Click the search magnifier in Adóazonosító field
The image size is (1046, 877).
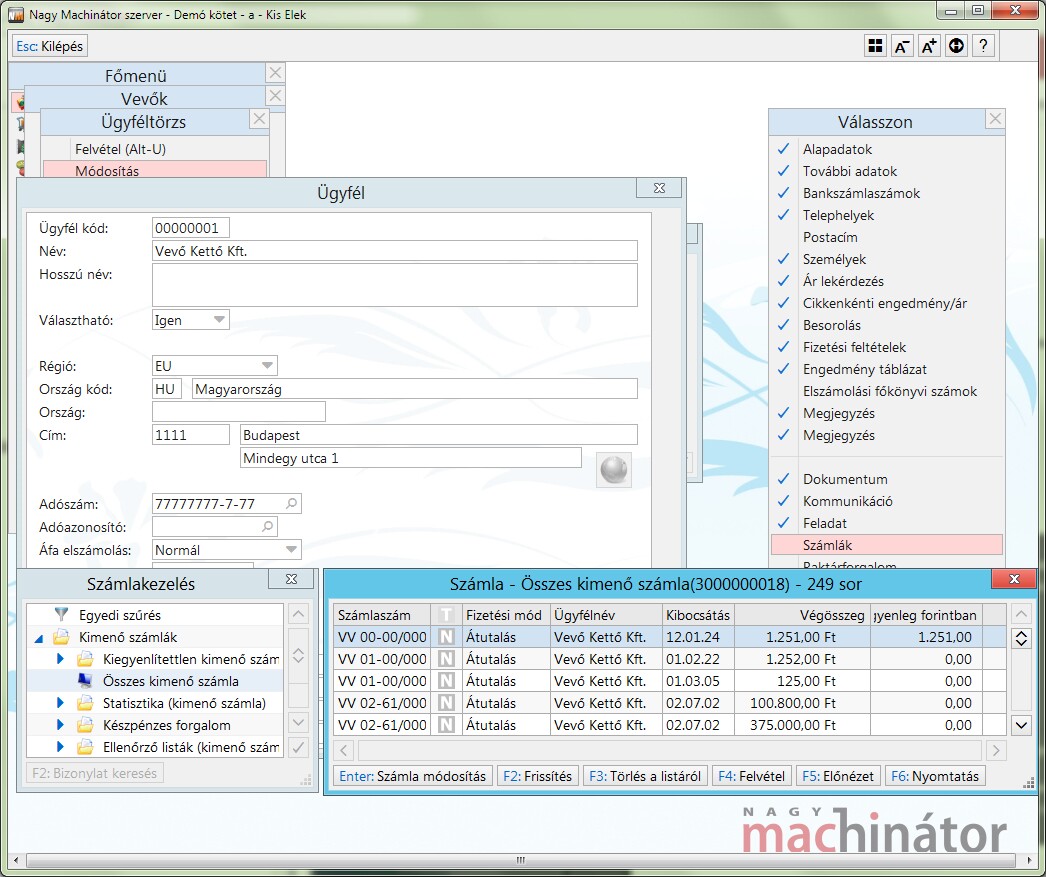tap(268, 526)
